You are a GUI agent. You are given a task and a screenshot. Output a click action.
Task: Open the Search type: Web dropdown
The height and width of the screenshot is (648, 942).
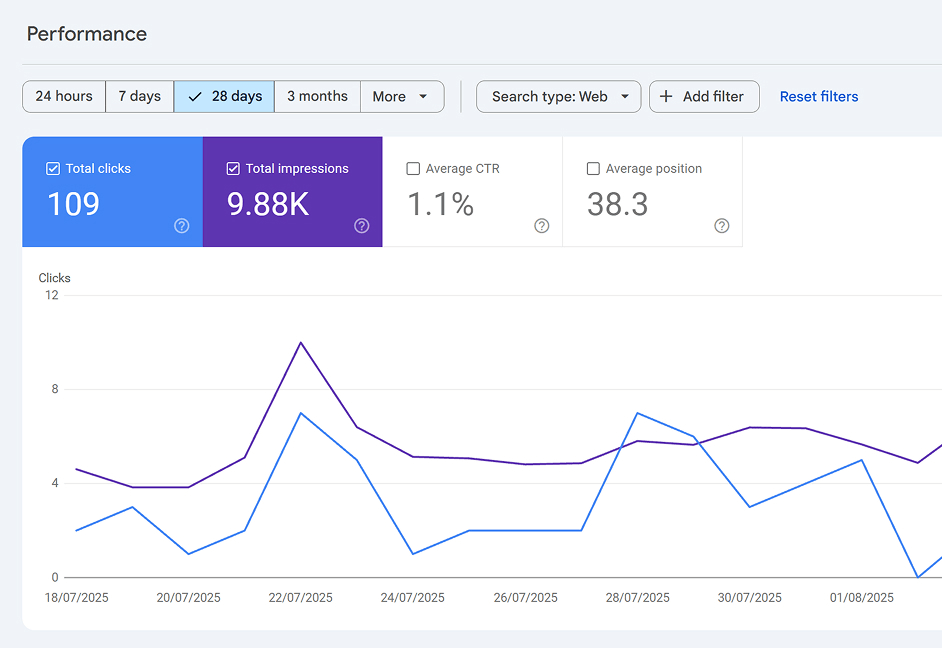(558, 97)
